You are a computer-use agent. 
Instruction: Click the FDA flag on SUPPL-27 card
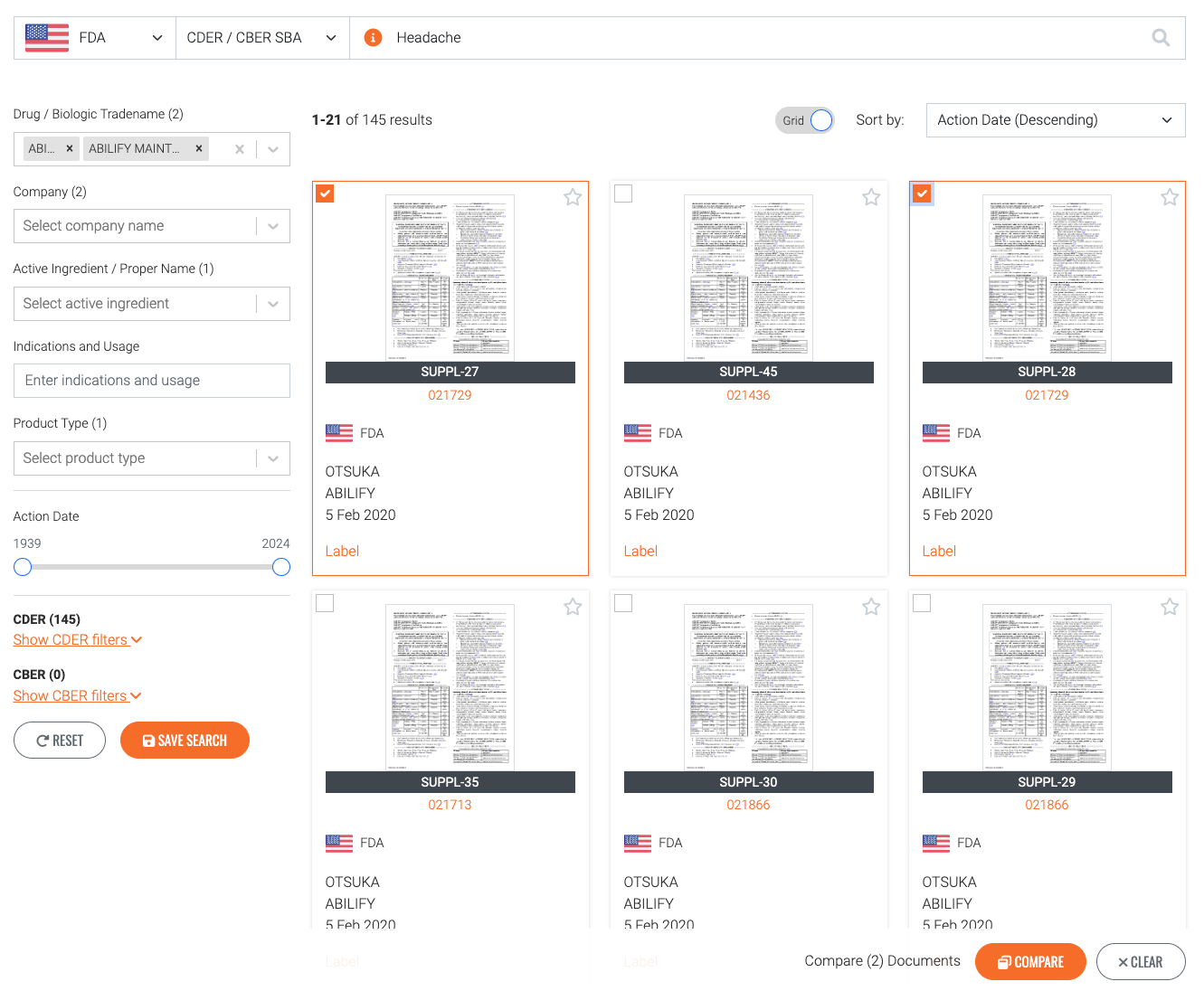[339, 433]
